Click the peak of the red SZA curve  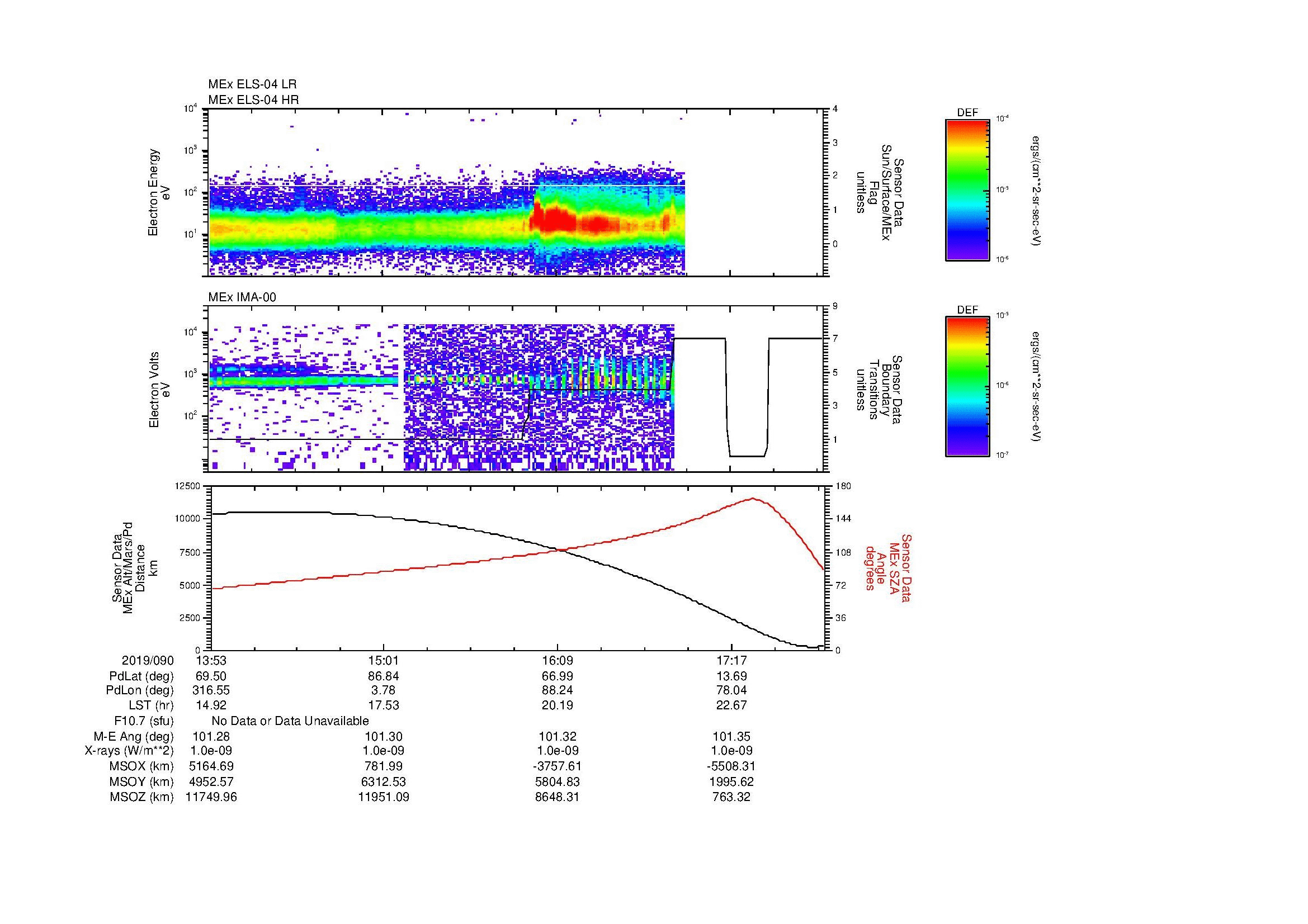(x=753, y=498)
